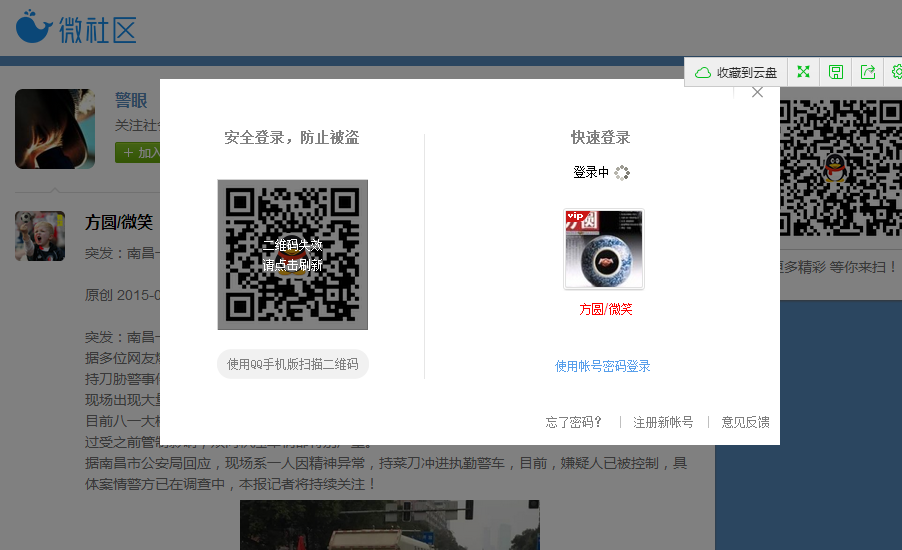The height and width of the screenshot is (550, 902).
Task: Refresh the expired QR code
Action: click(x=293, y=255)
